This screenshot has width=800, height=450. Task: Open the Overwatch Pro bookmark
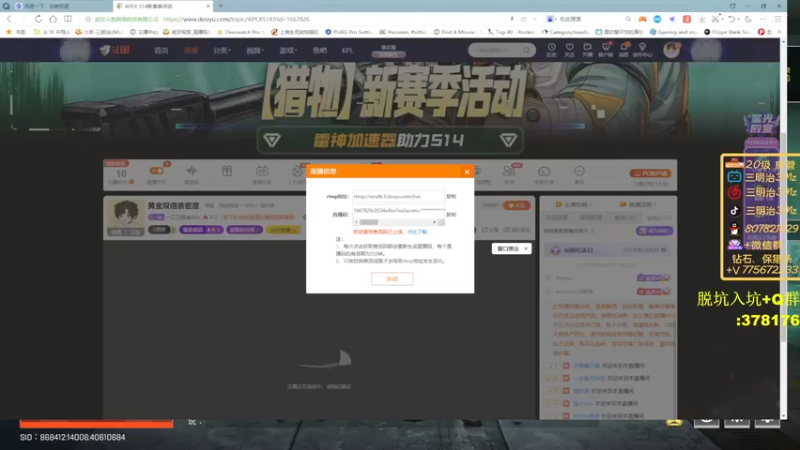tap(239, 32)
